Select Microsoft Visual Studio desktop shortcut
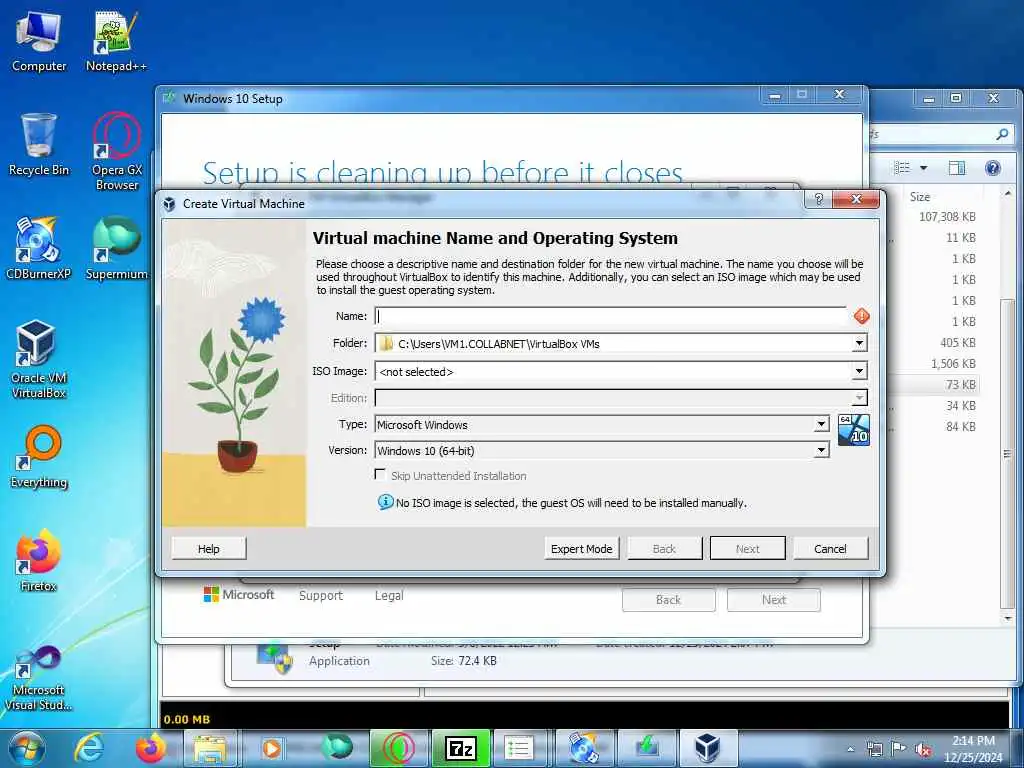 click(38, 678)
